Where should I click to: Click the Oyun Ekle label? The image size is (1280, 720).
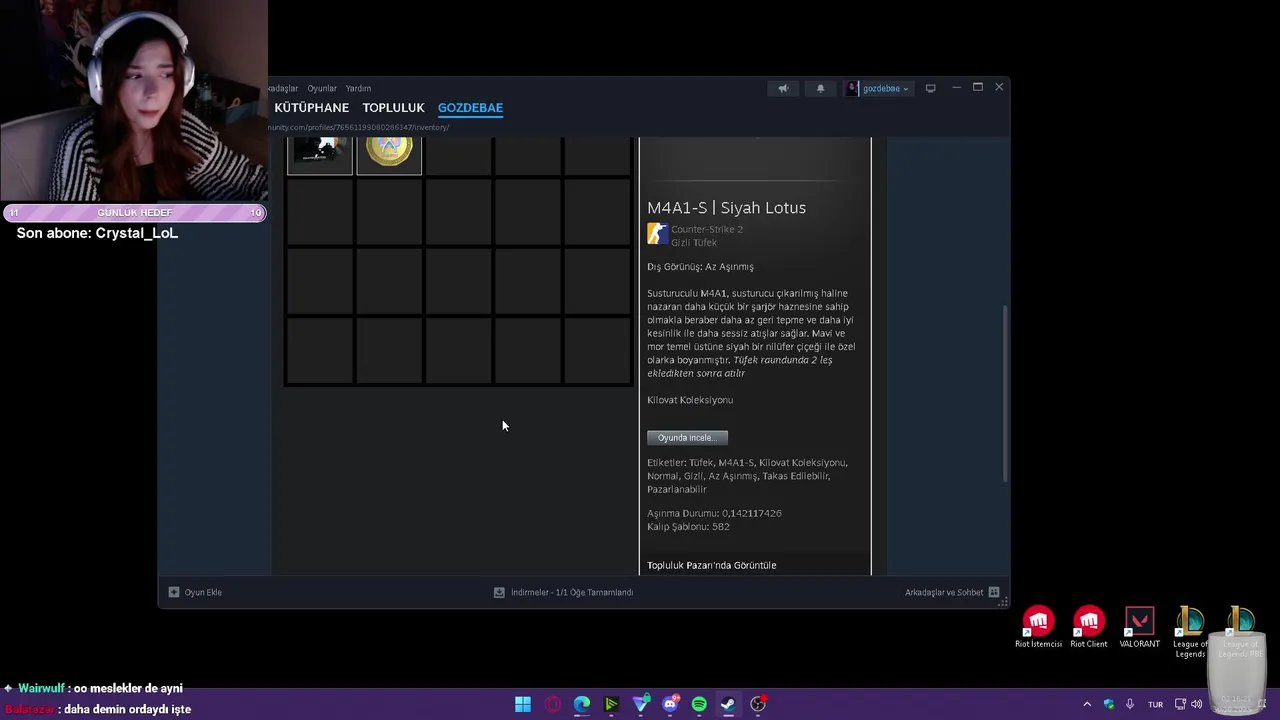coord(203,592)
